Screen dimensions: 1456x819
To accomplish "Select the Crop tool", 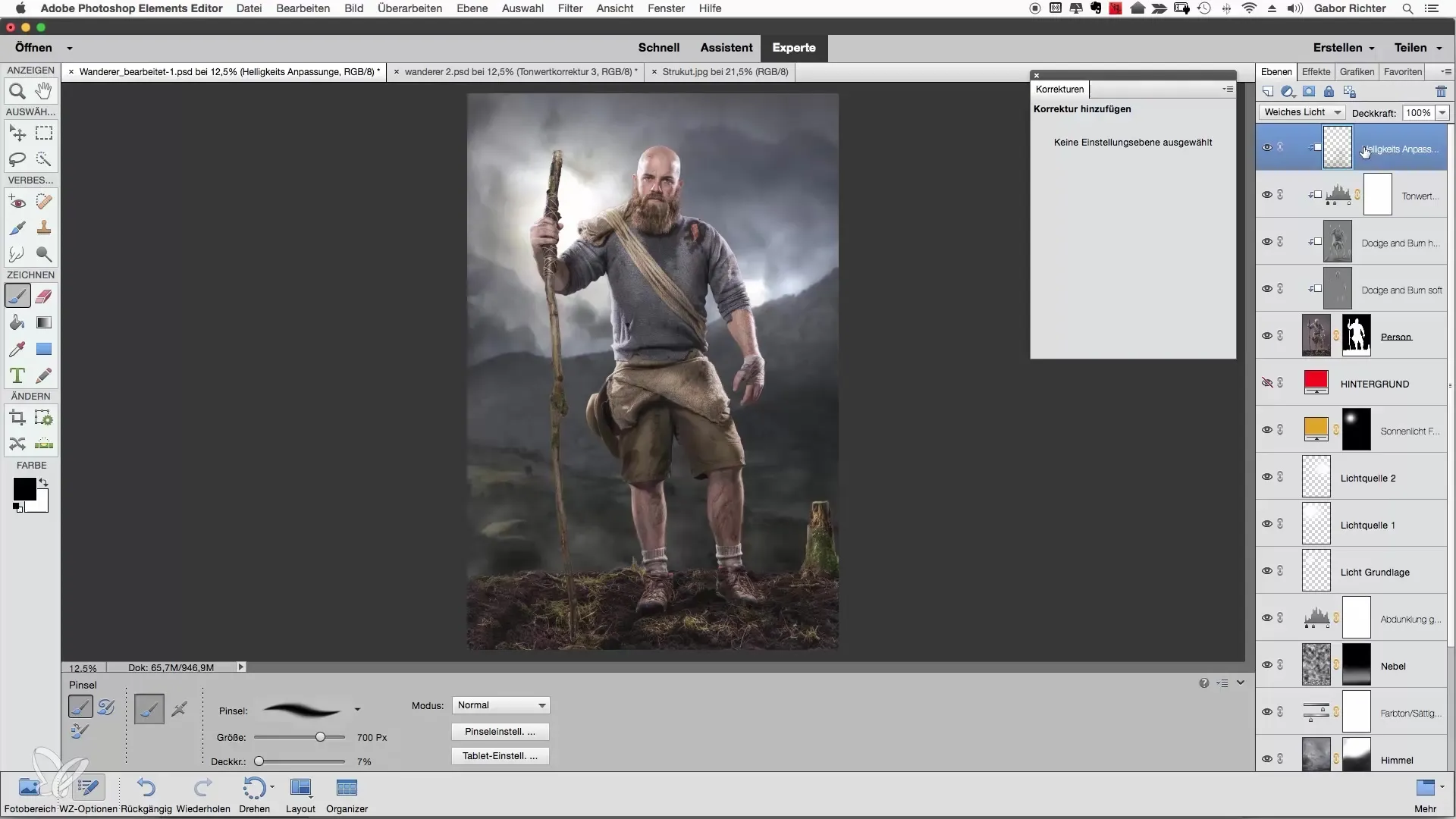I will (17, 418).
